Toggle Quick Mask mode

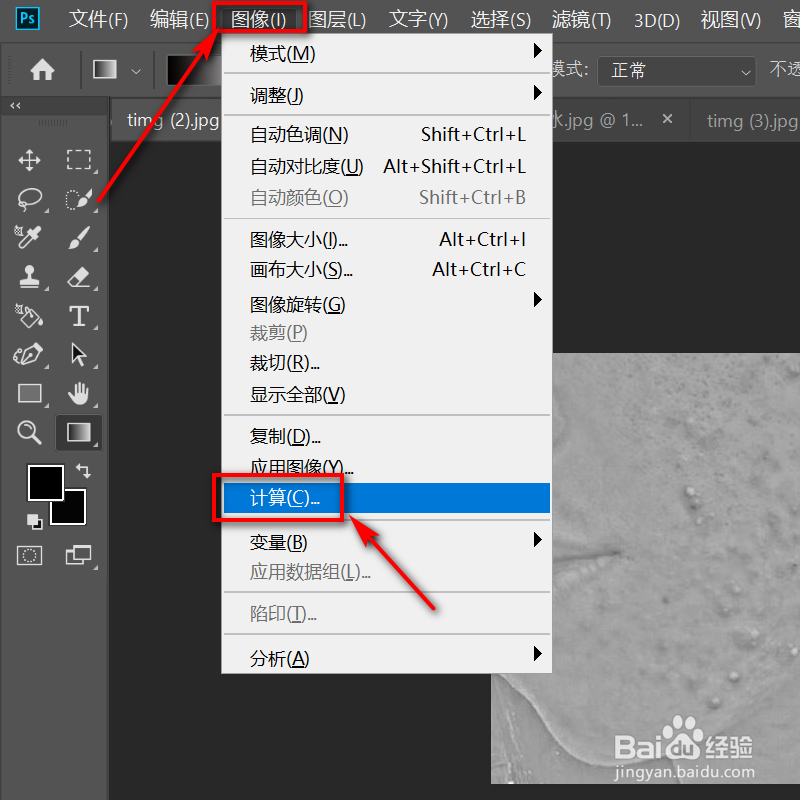click(30, 555)
